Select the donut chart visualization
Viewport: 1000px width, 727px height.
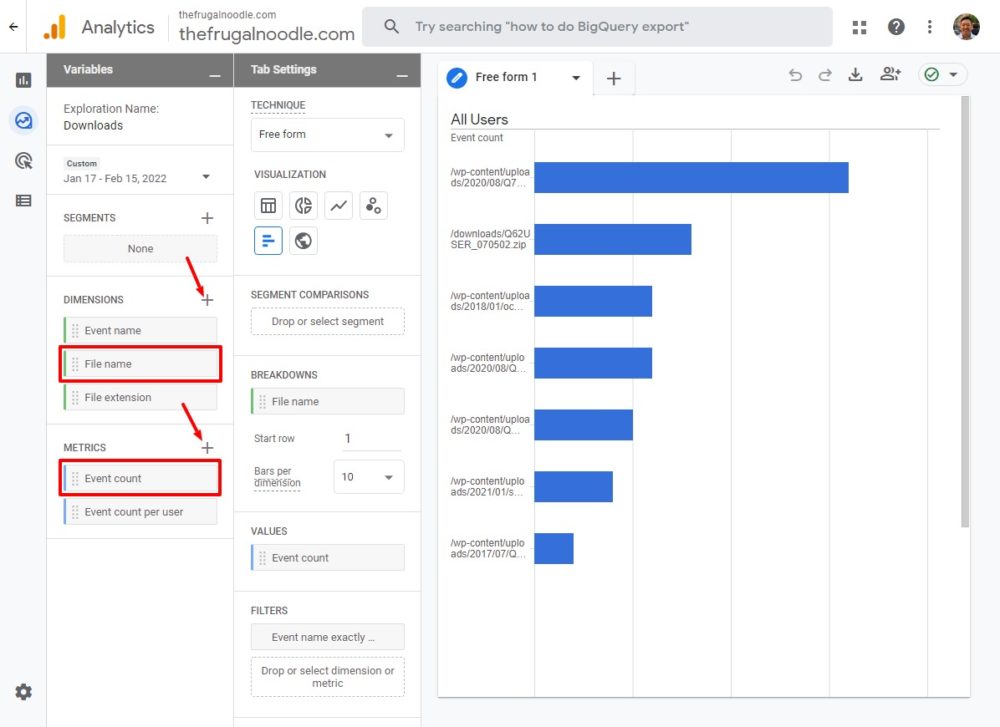coord(302,205)
